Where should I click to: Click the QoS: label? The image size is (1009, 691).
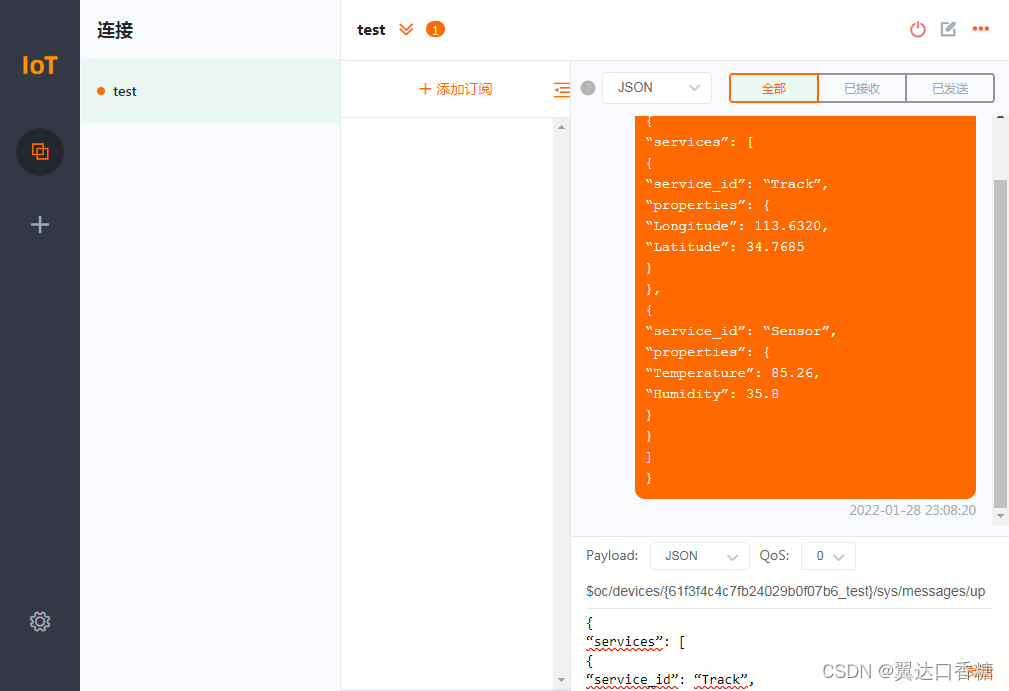pos(774,555)
